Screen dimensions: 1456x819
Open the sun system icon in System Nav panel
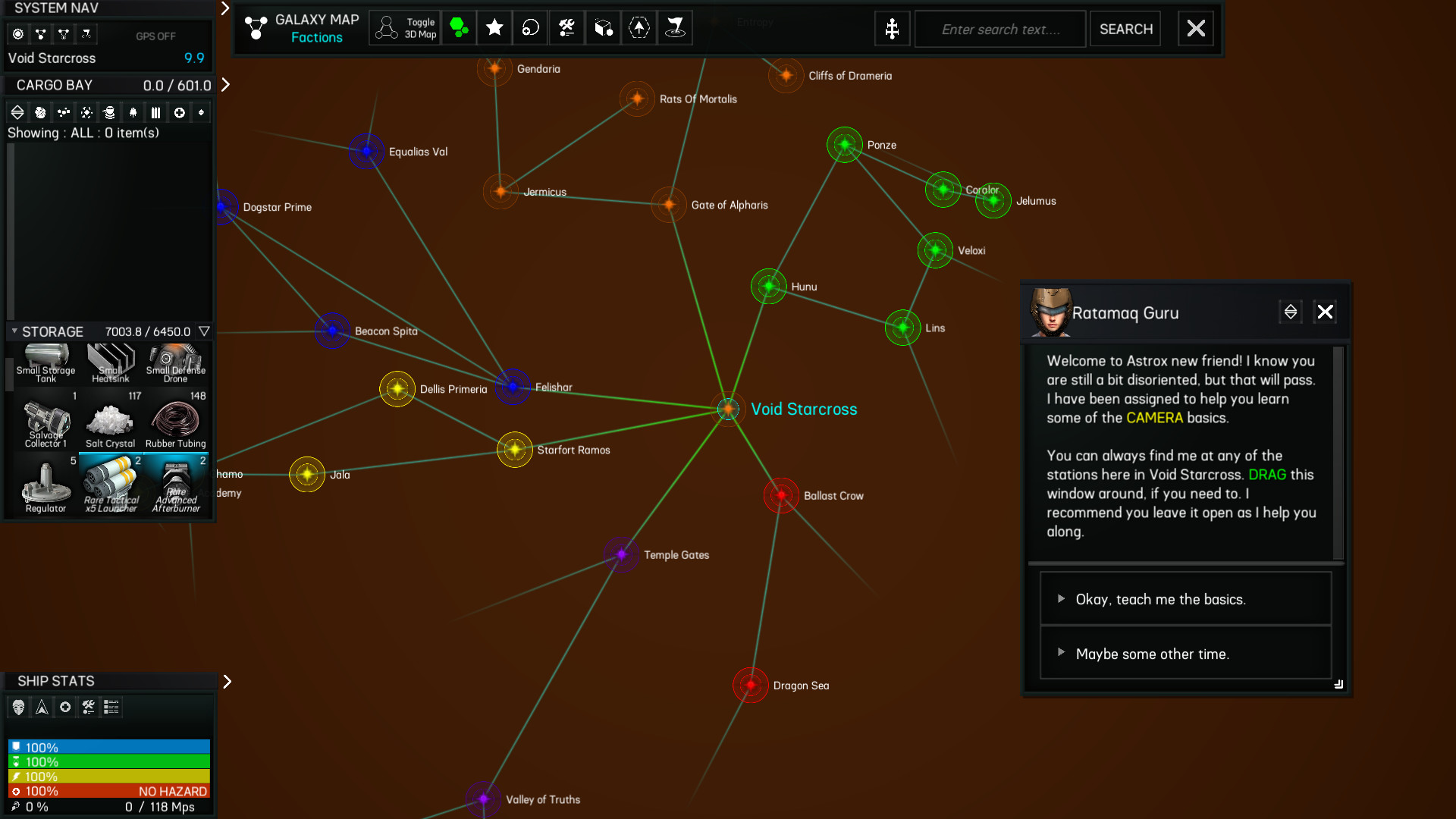click(x=17, y=34)
